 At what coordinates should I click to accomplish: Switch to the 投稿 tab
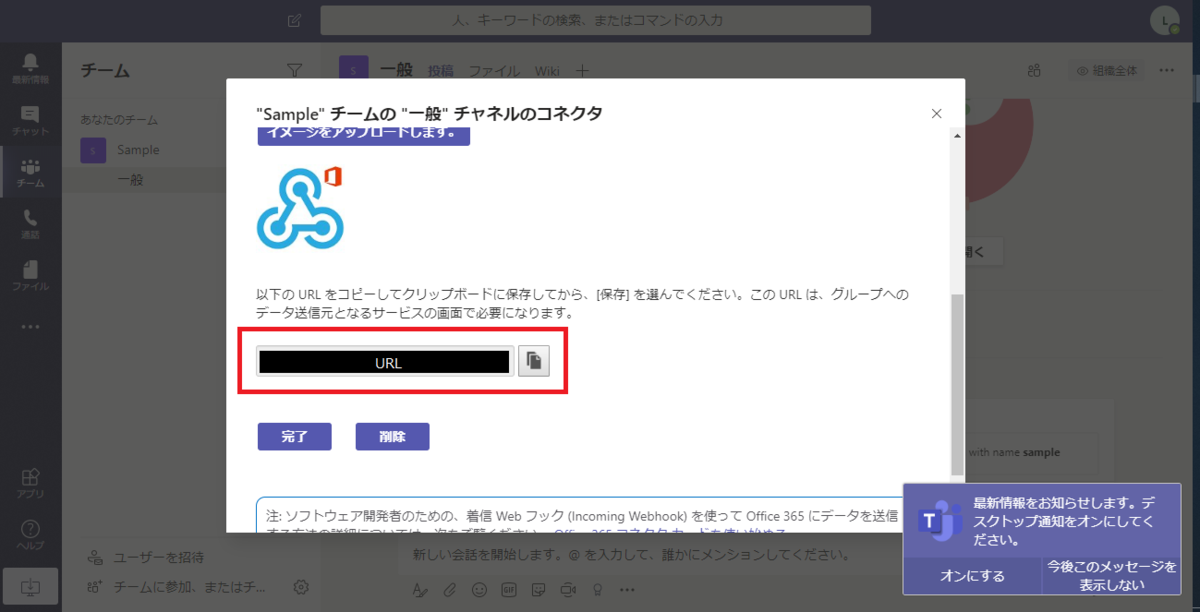pos(441,71)
